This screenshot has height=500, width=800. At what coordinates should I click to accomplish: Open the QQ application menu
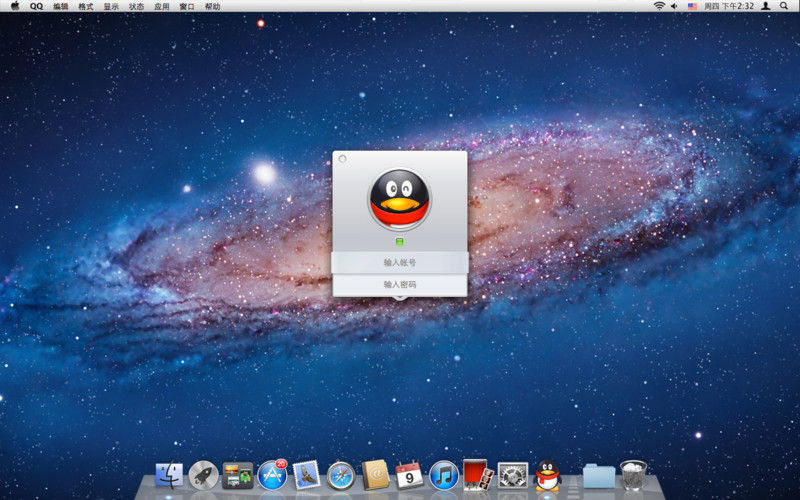(x=36, y=6)
